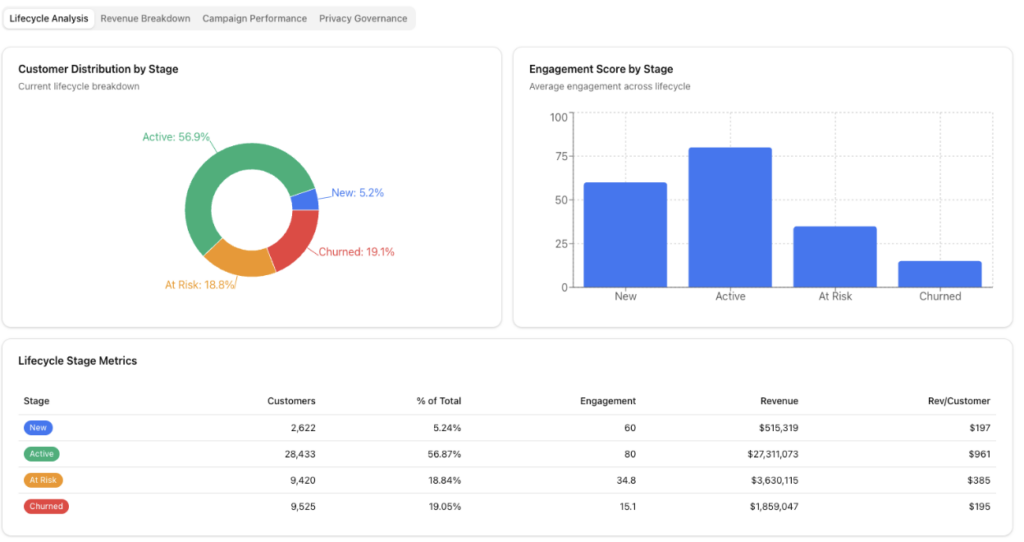Open the Campaign Performance tab
Viewport: 1024px width, 542px height.
[254, 19]
